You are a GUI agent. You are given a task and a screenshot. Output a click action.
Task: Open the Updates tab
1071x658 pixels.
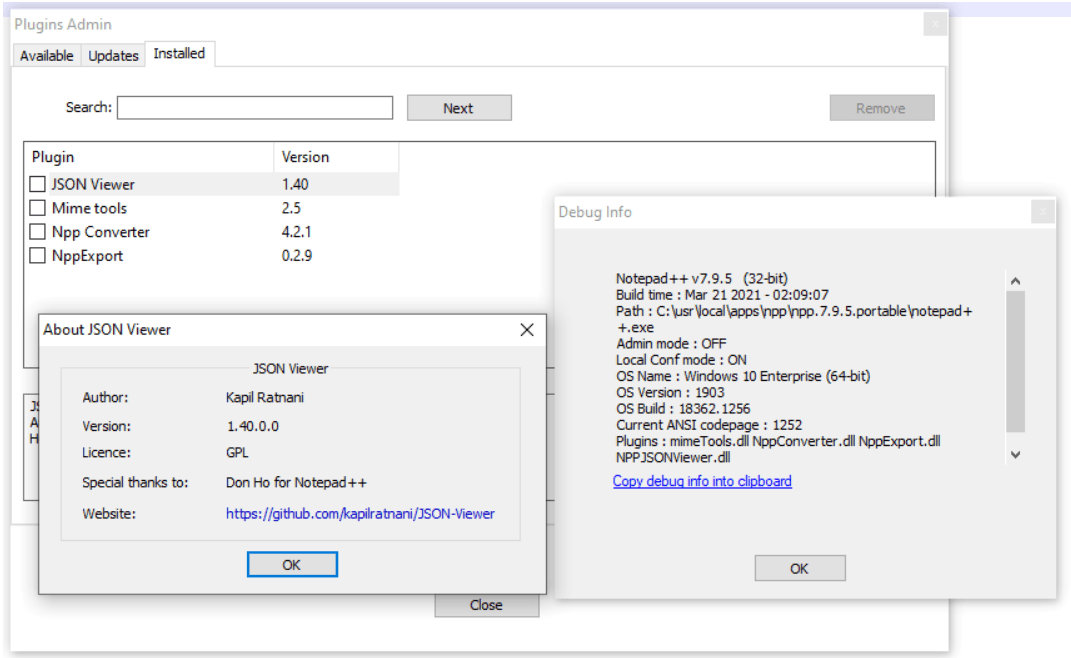113,56
